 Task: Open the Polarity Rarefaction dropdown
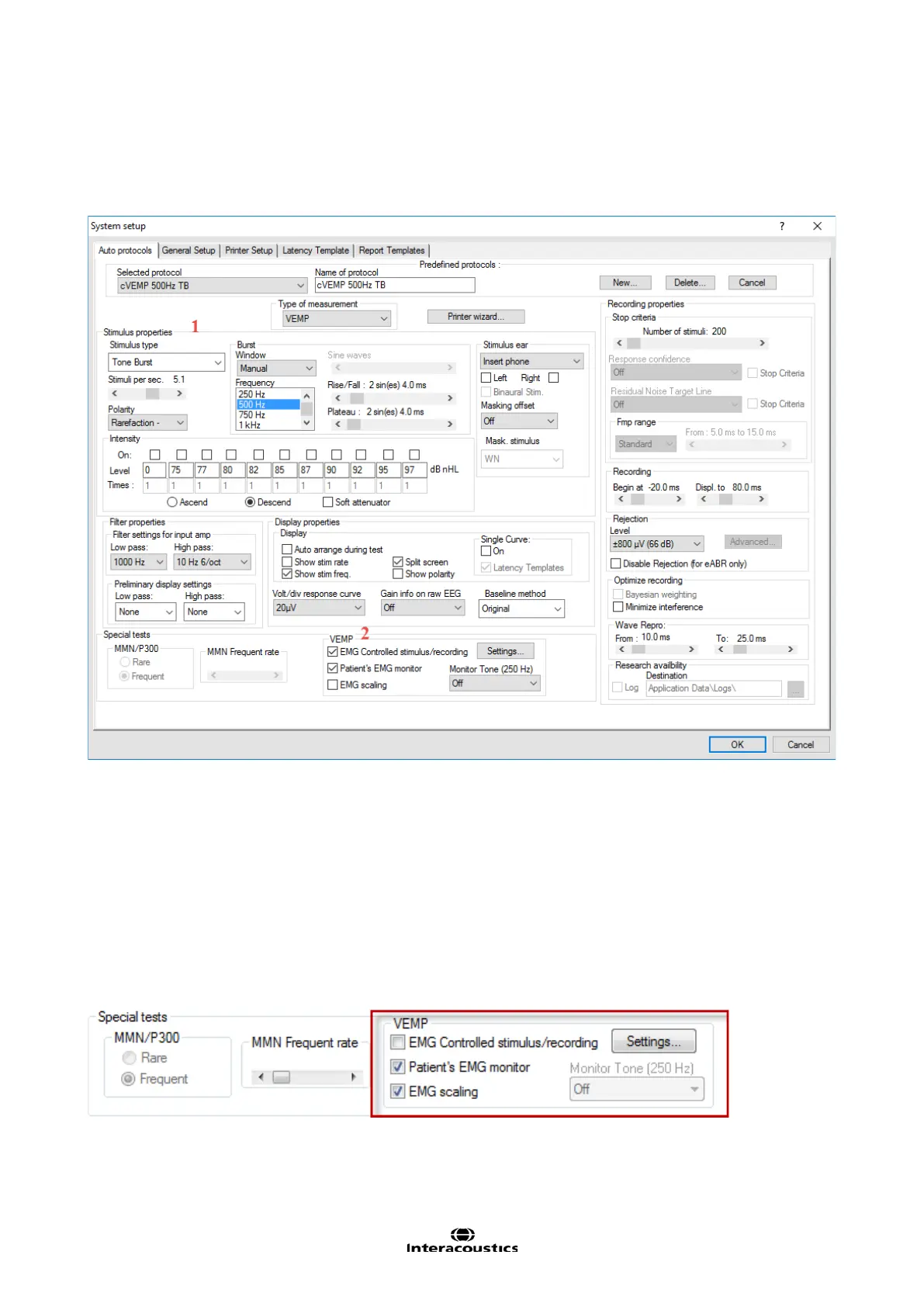[147, 423]
